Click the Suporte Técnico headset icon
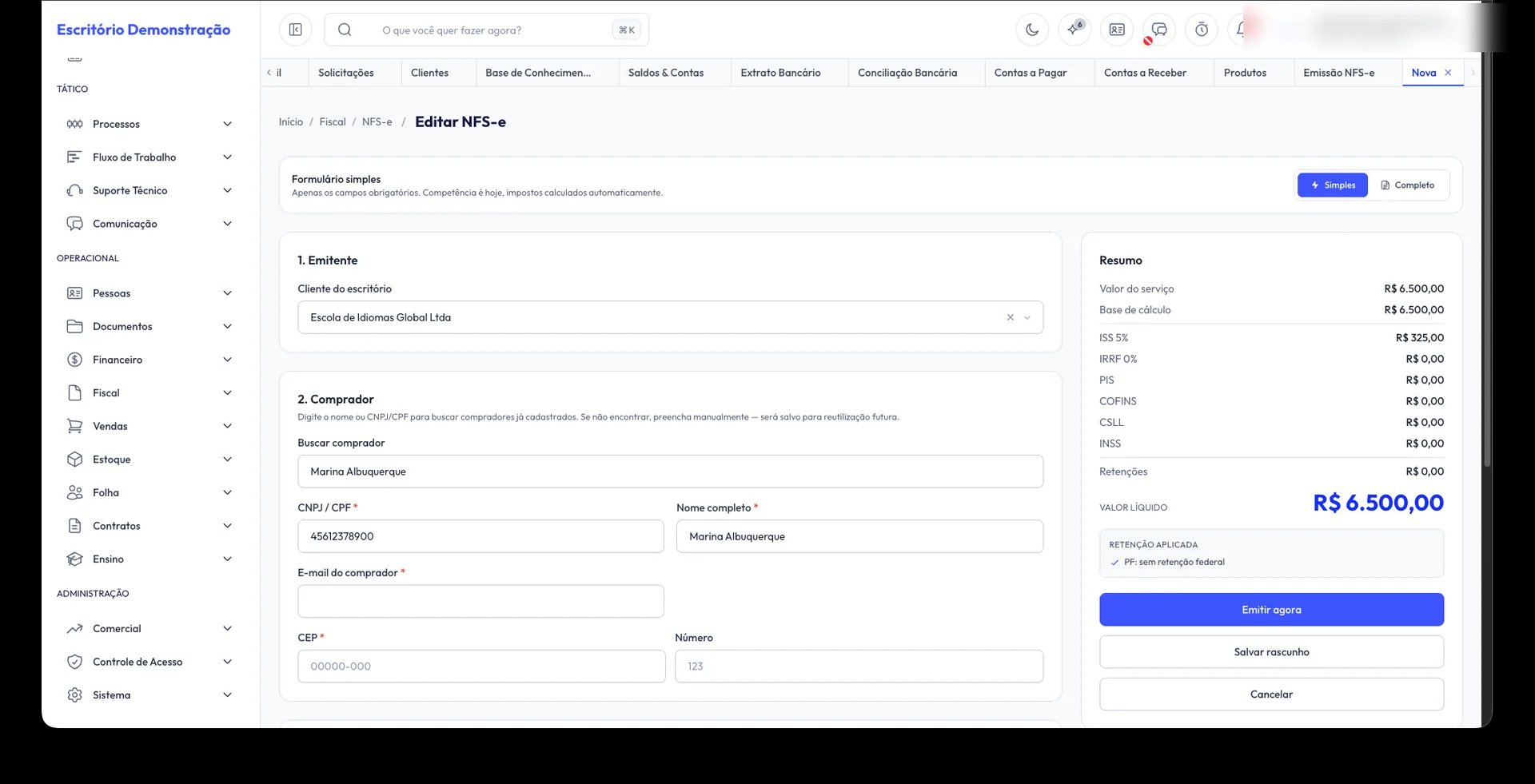 (x=74, y=190)
